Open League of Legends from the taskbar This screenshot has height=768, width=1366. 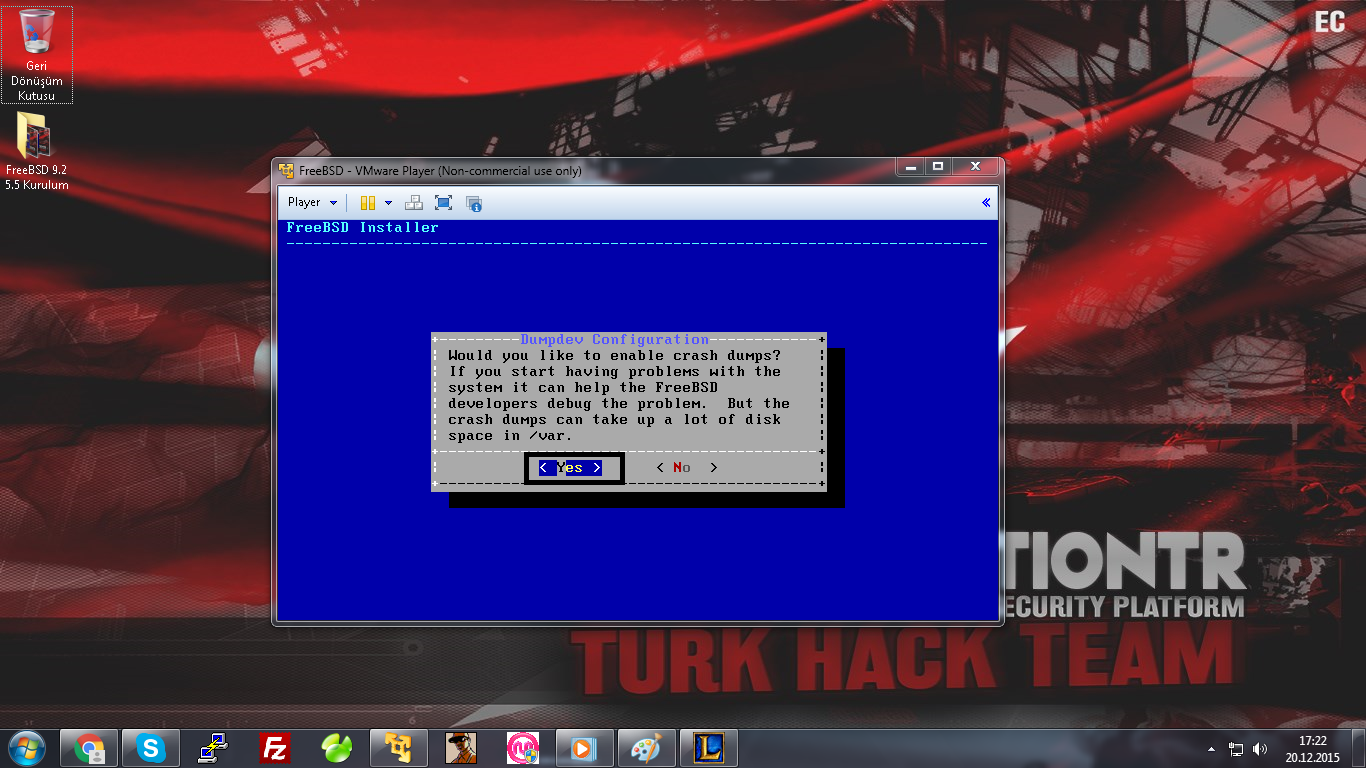pos(709,748)
